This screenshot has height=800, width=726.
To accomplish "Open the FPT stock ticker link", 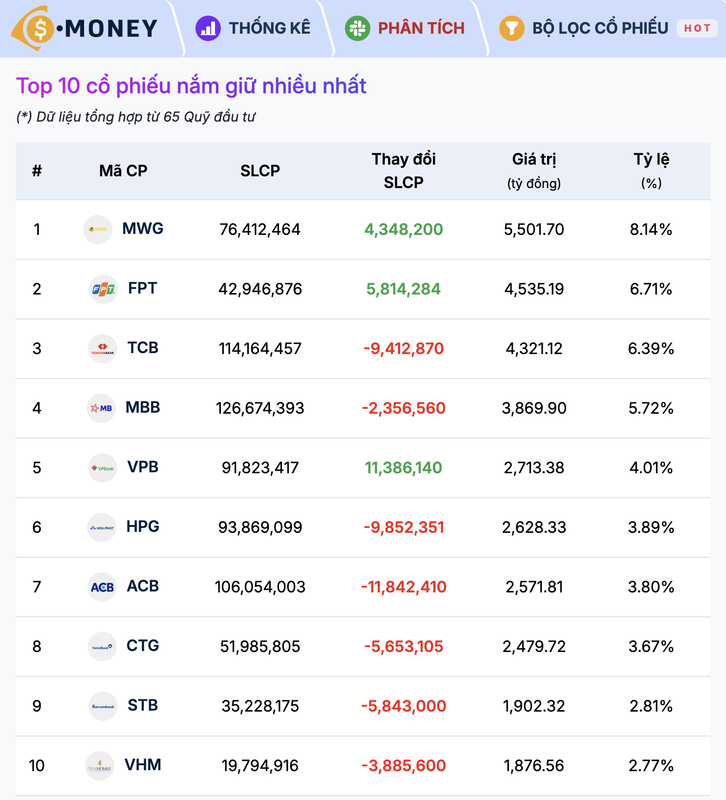I will pos(142,288).
